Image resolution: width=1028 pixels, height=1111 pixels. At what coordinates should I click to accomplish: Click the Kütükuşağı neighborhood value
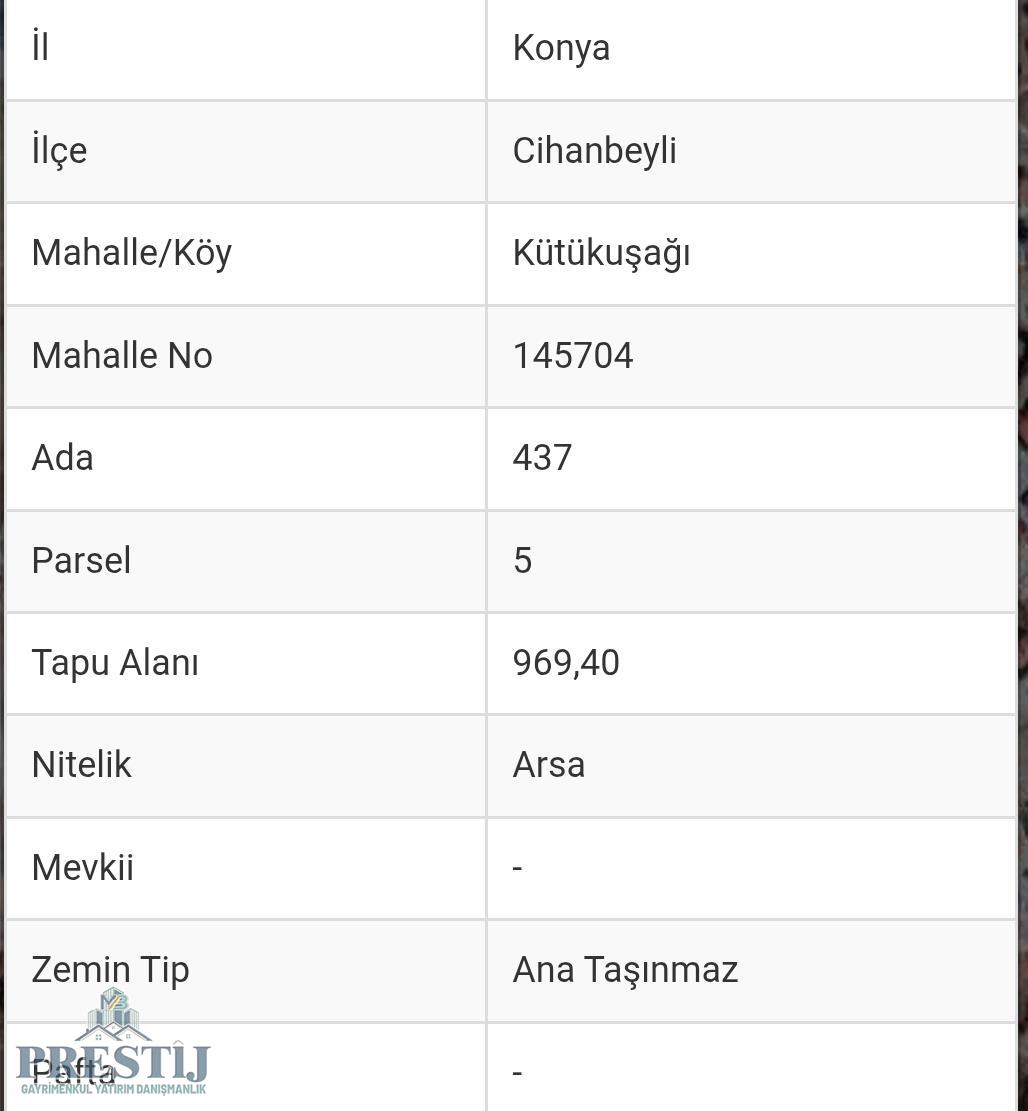pyautogui.click(x=601, y=254)
